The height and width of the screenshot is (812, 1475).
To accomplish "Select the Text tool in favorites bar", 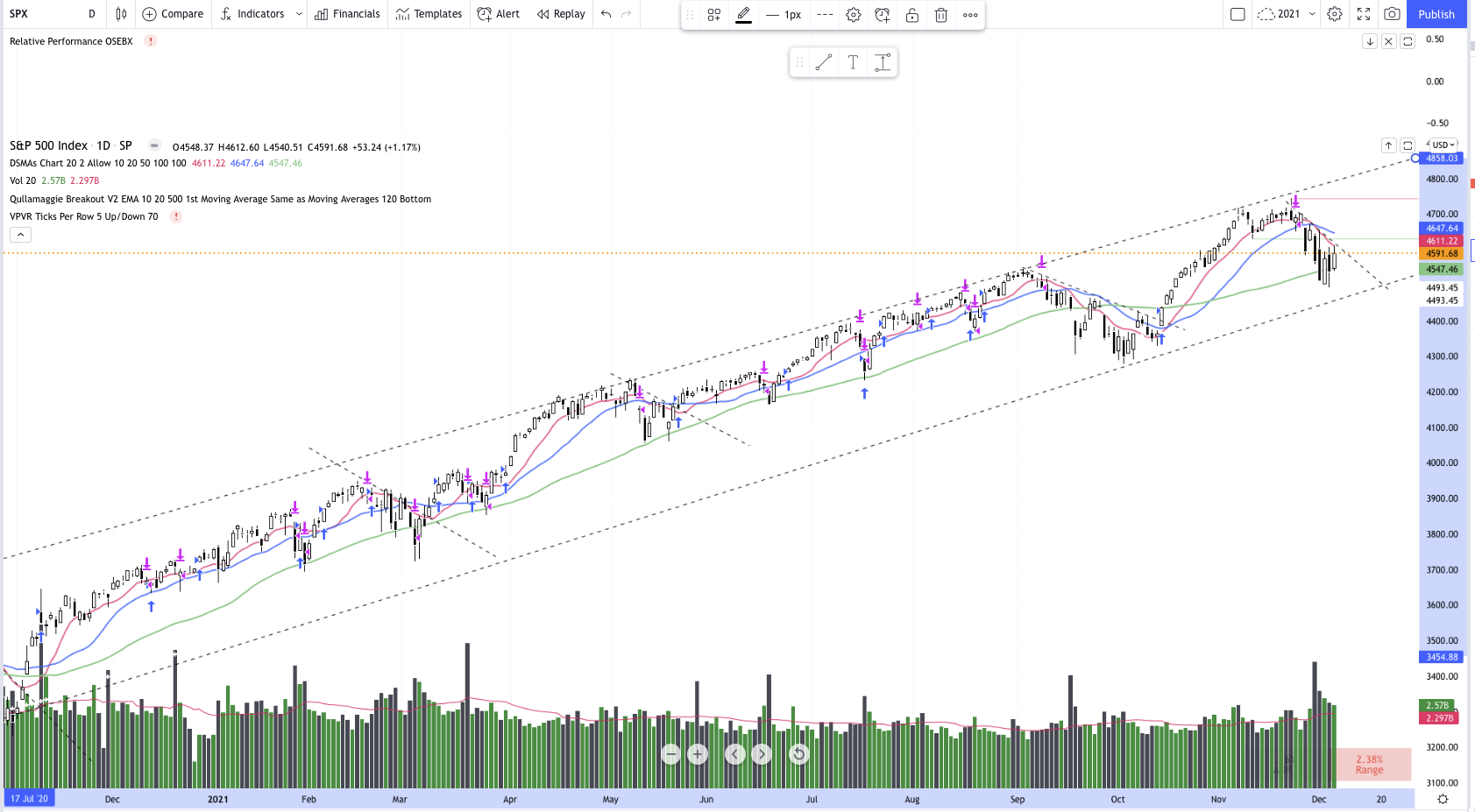I will tap(853, 62).
